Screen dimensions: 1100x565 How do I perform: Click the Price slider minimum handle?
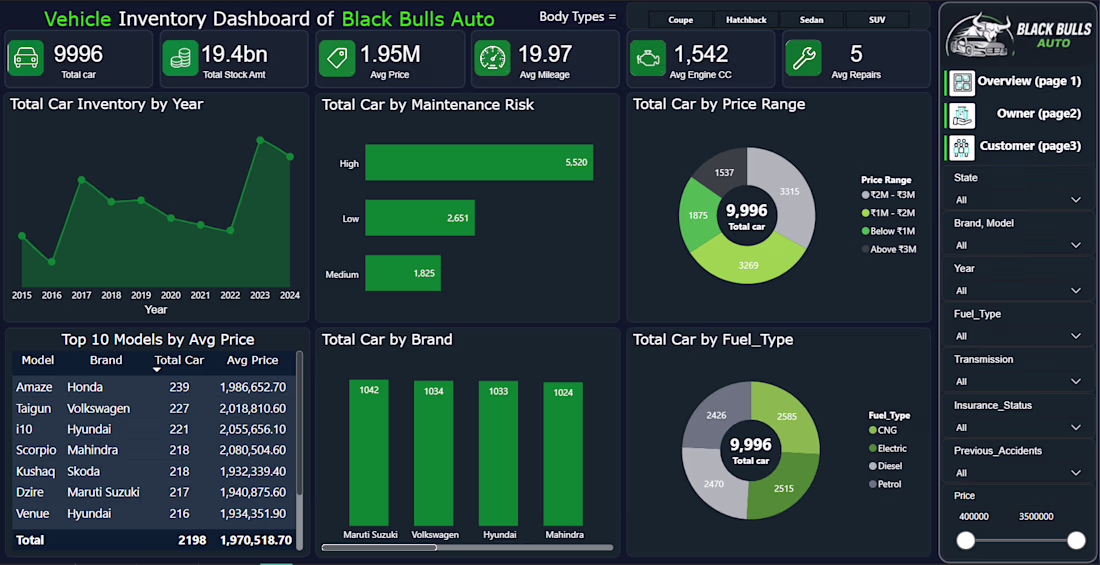point(966,540)
